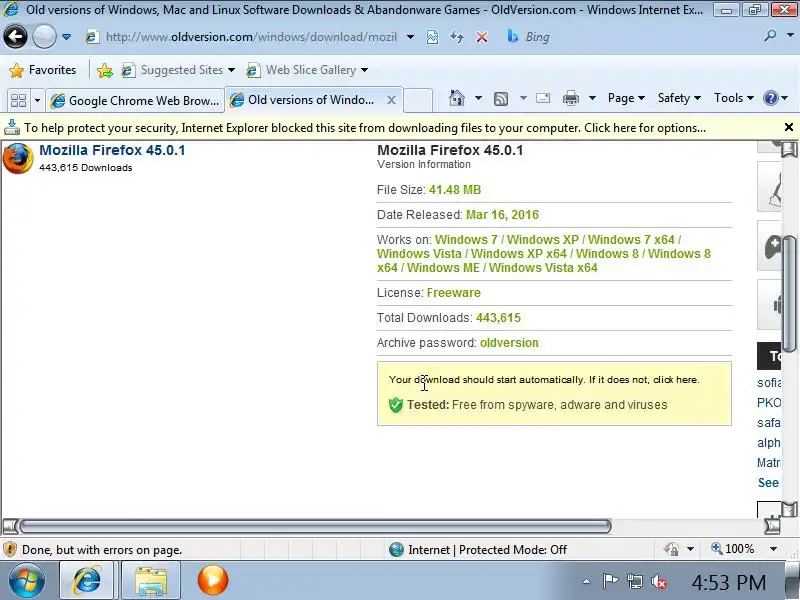
Task: Open Suggested Sites dropdown
Action: tap(178, 70)
